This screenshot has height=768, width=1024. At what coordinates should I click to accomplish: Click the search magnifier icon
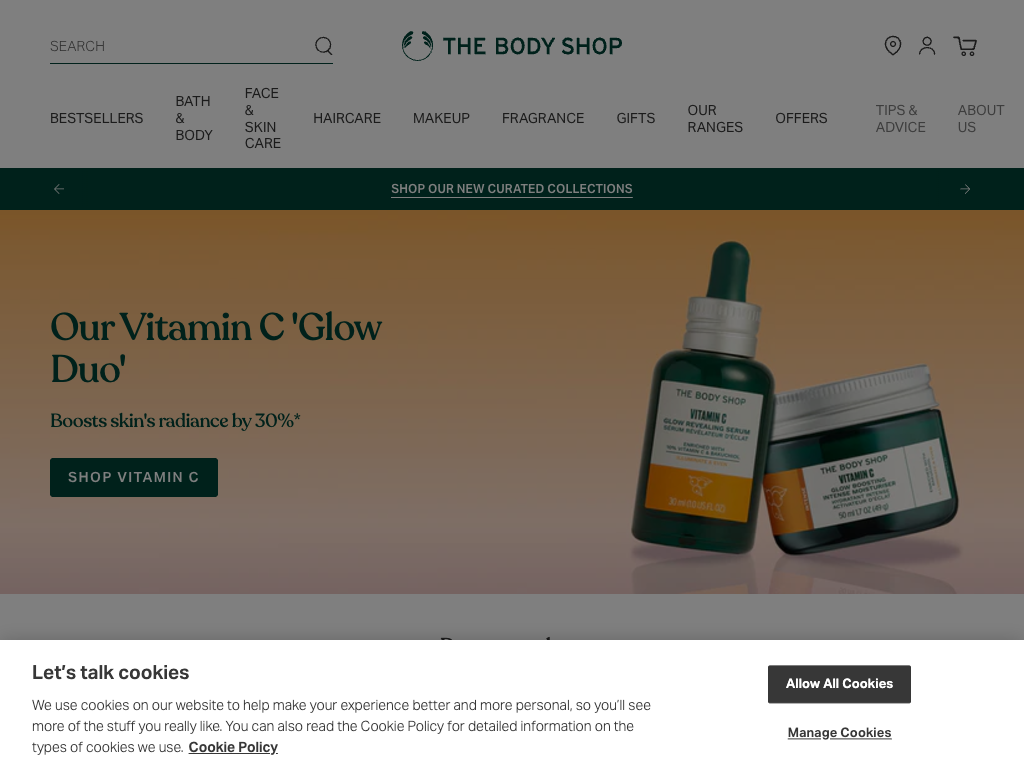click(x=324, y=46)
